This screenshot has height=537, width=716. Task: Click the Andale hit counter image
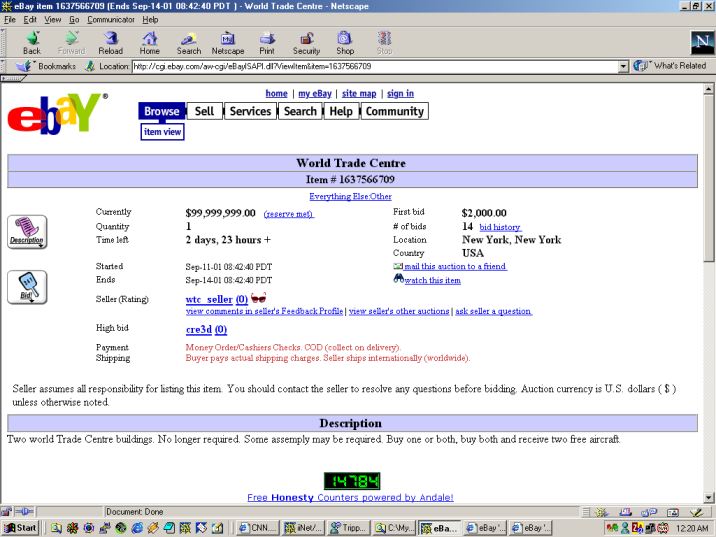pyautogui.click(x=352, y=481)
